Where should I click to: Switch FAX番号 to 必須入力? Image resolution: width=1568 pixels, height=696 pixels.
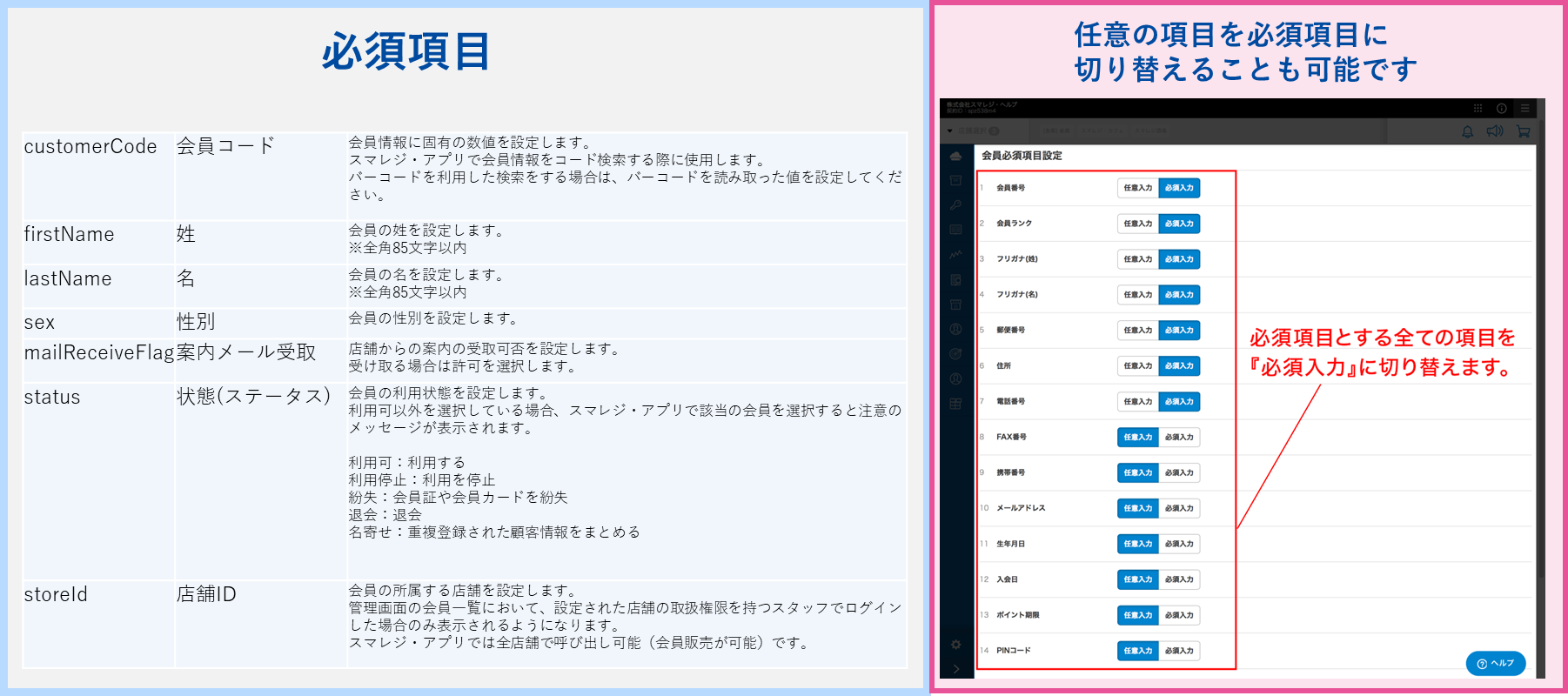(x=1179, y=438)
